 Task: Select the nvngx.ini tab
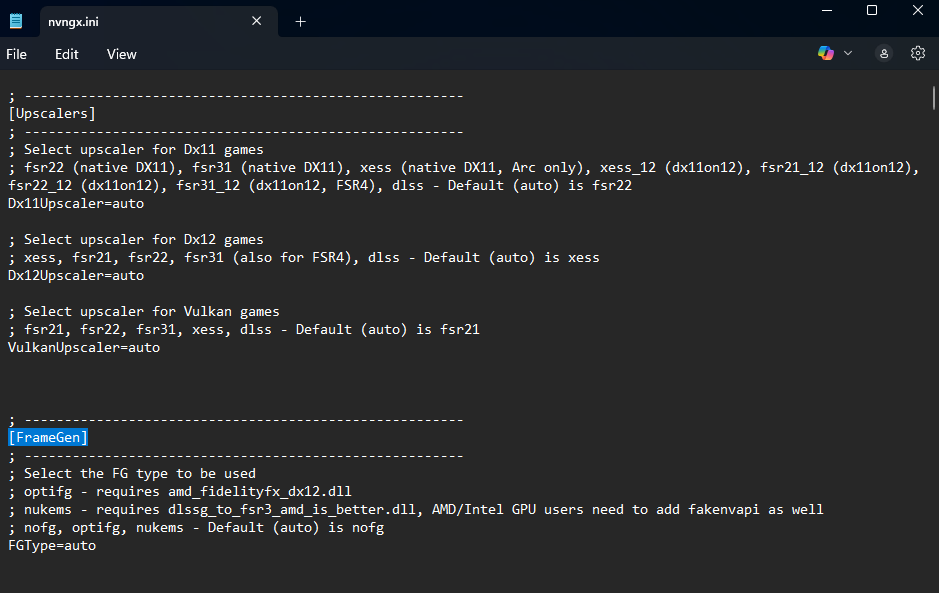159,22
